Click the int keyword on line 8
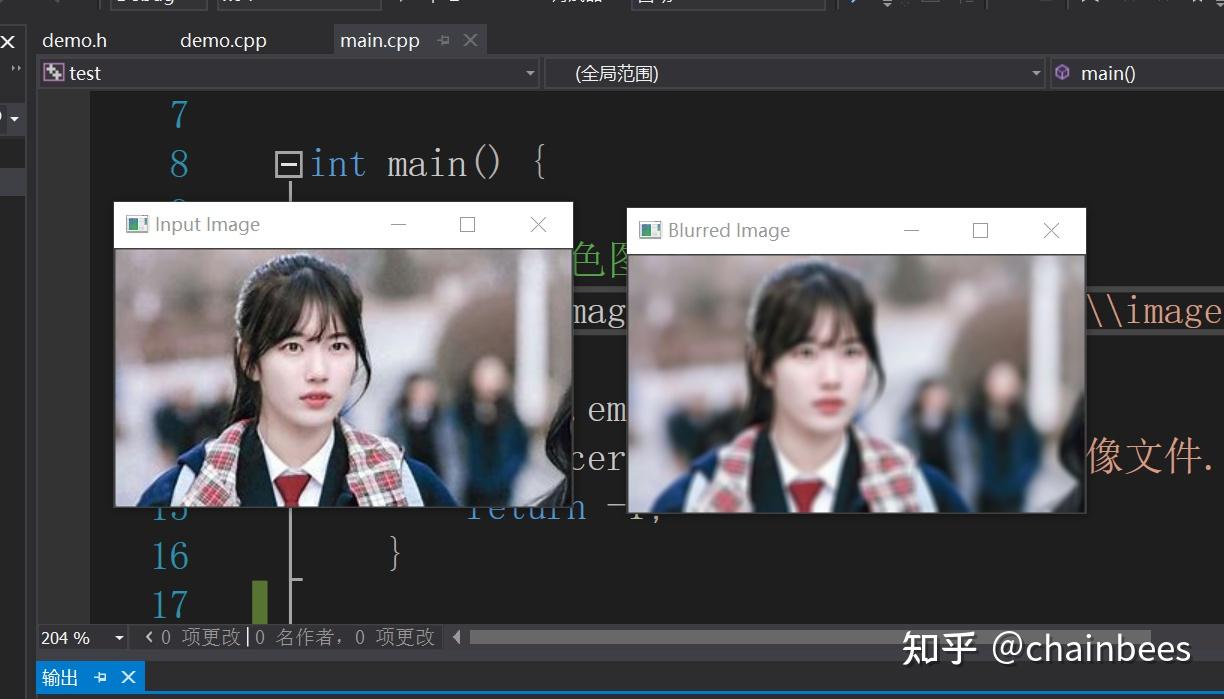This screenshot has width=1224, height=699. (338, 163)
